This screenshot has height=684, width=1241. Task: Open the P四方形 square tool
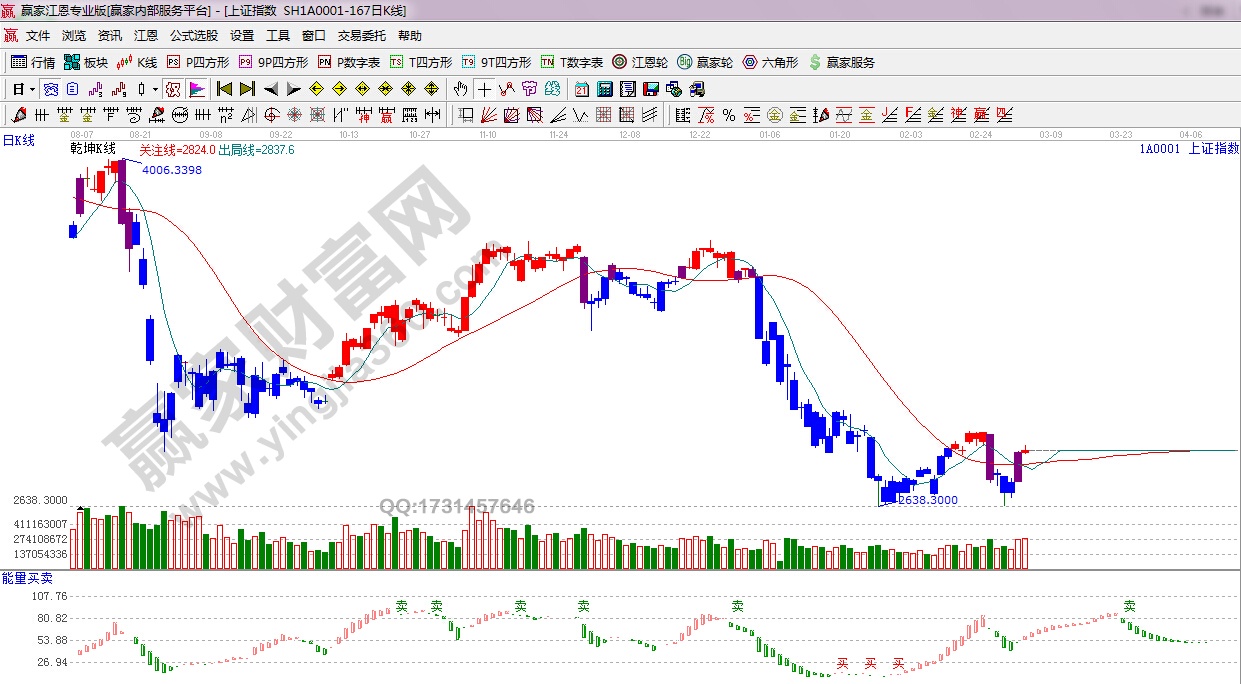(199, 62)
